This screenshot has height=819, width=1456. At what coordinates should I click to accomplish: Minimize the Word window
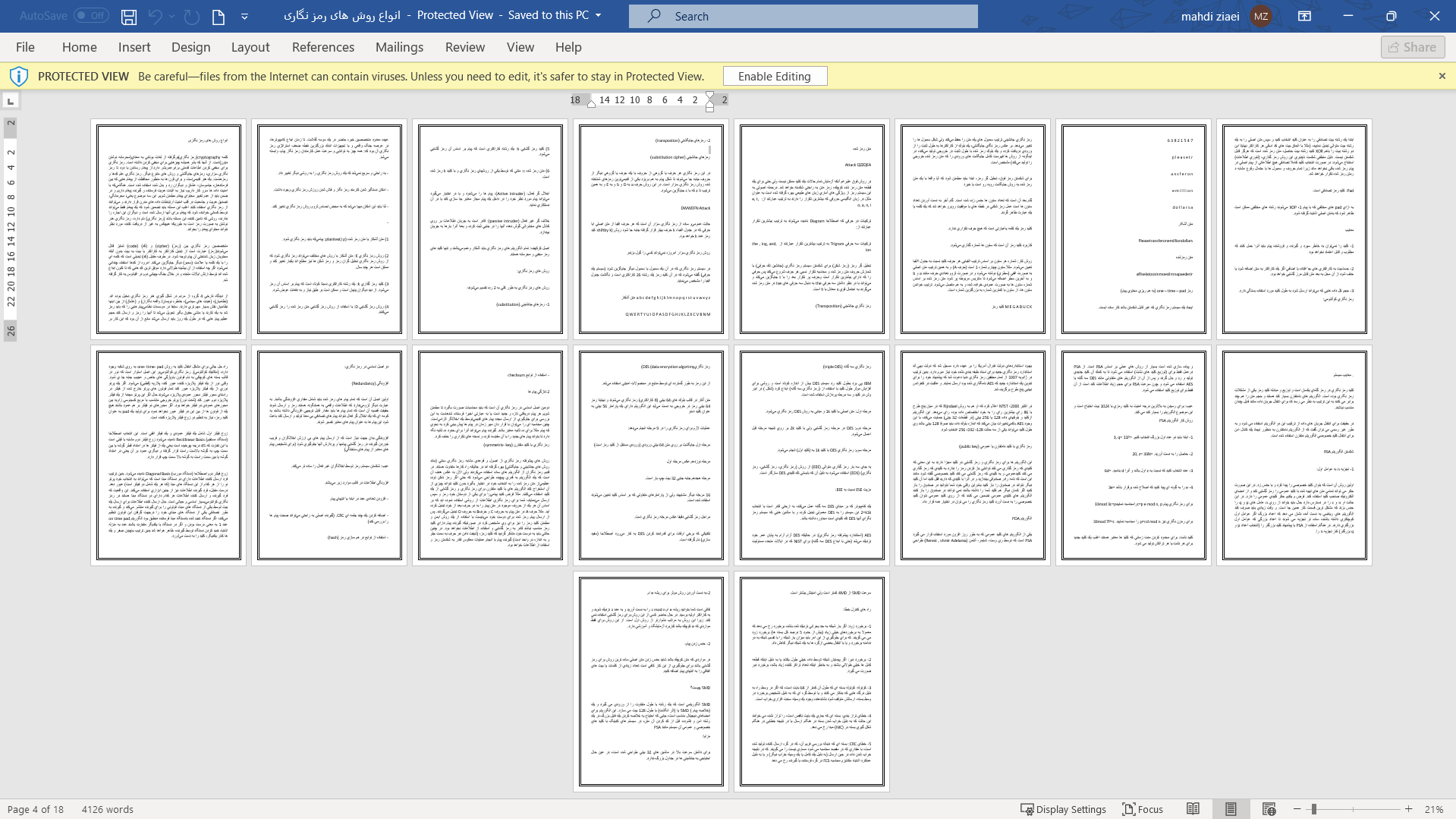point(1348,16)
